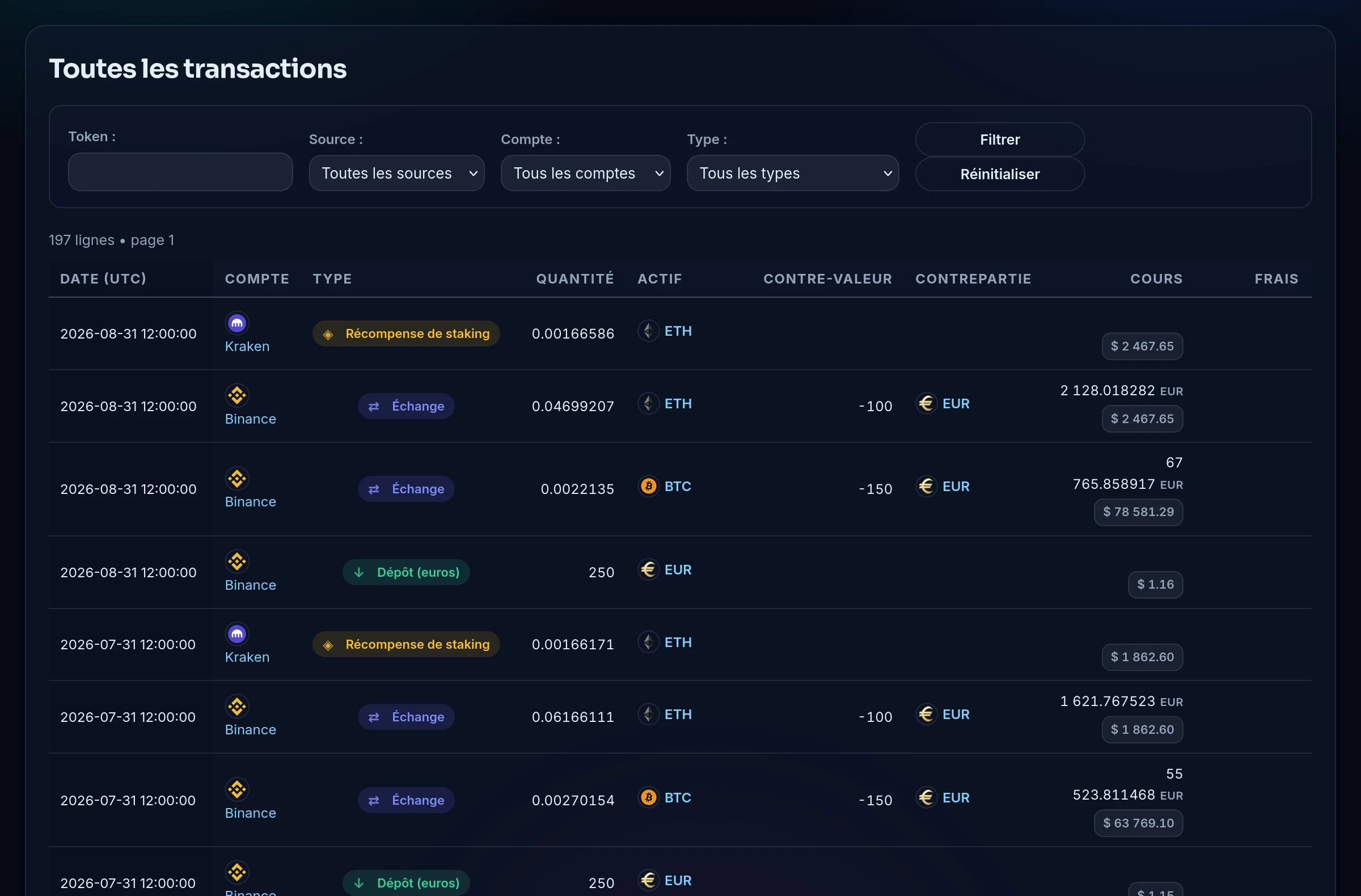Open the 'Toutes les sources' dropdown
This screenshot has width=1361, height=896.
[x=396, y=174]
